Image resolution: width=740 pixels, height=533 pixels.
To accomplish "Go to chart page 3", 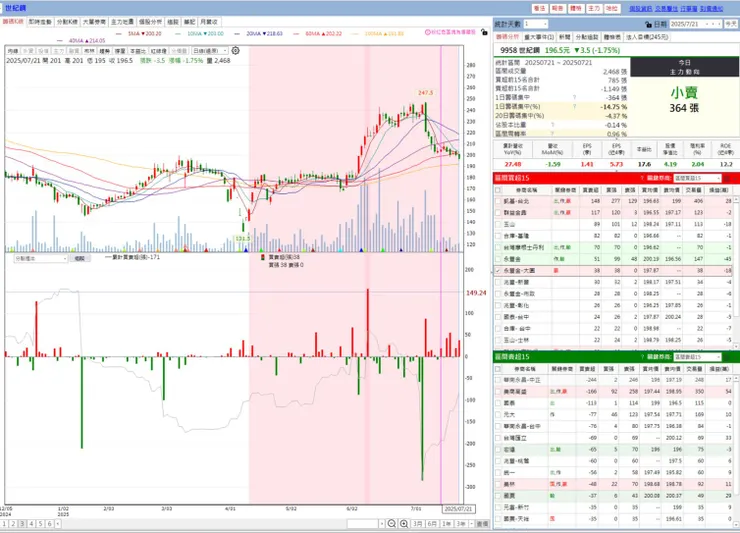I will pos(22,524).
